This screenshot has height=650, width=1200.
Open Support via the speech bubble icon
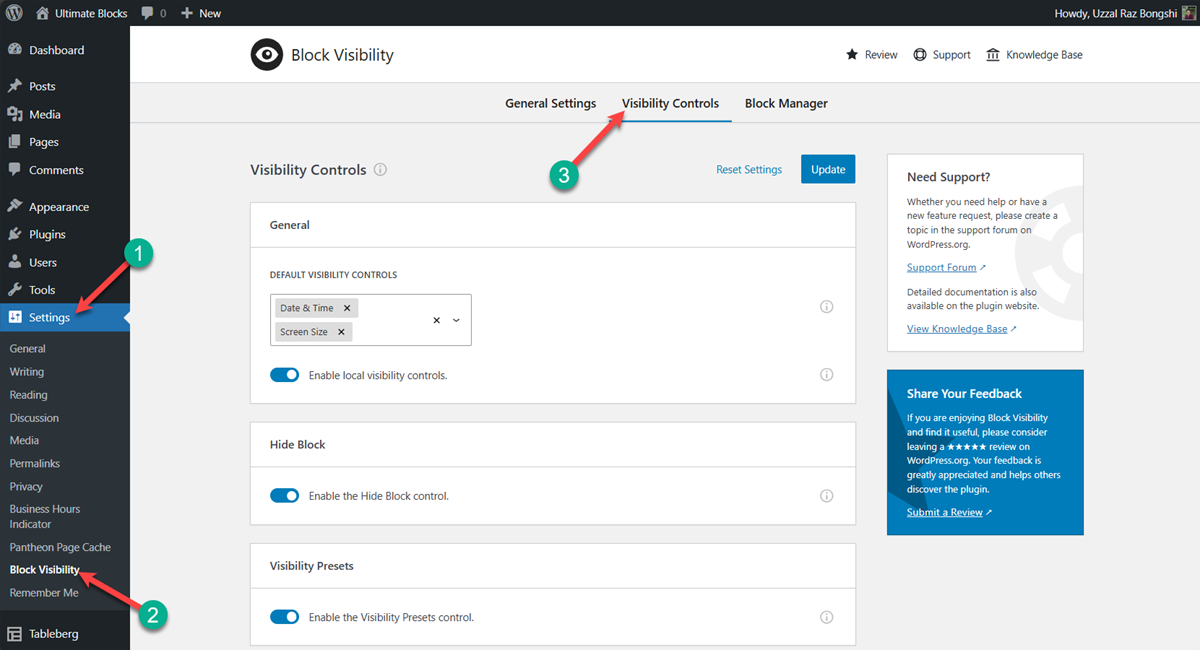pos(921,54)
